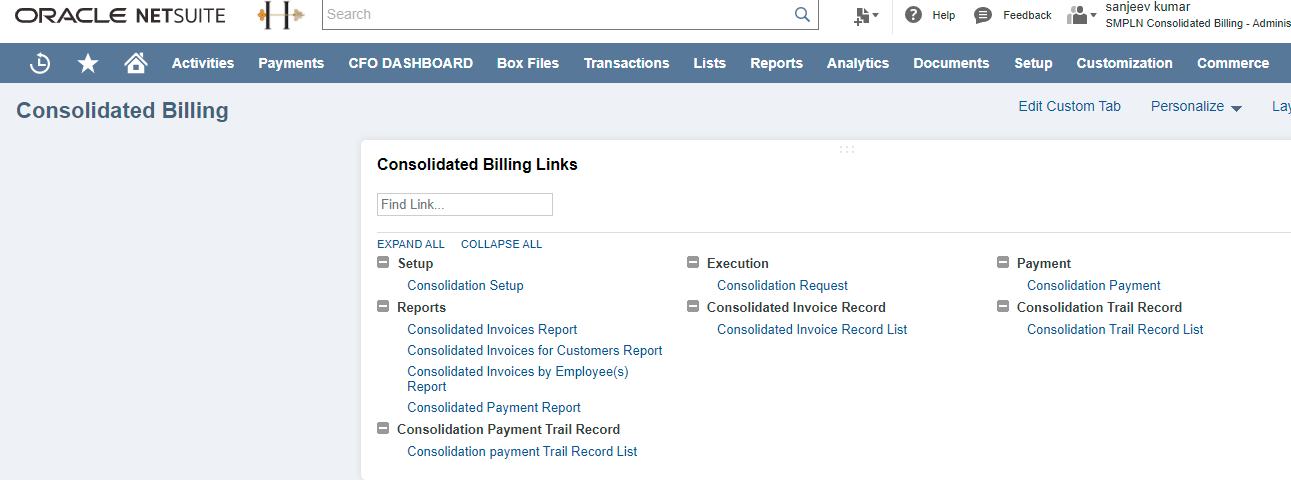Click Edit Custom Tab link
The height and width of the screenshot is (480, 1291).
[1069, 106]
